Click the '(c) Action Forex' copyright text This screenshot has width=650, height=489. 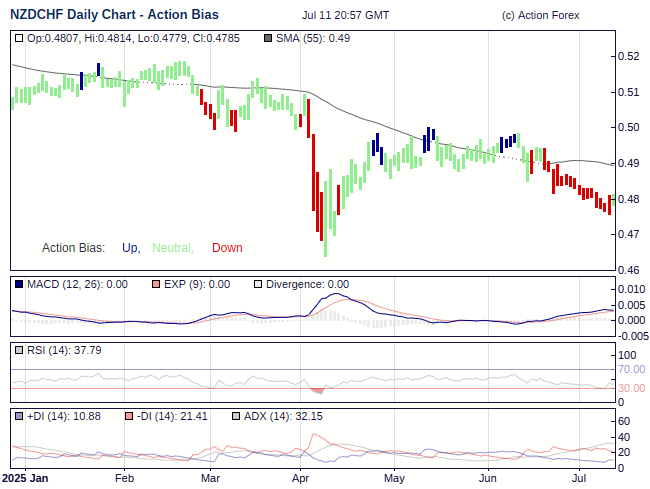[x=540, y=16]
